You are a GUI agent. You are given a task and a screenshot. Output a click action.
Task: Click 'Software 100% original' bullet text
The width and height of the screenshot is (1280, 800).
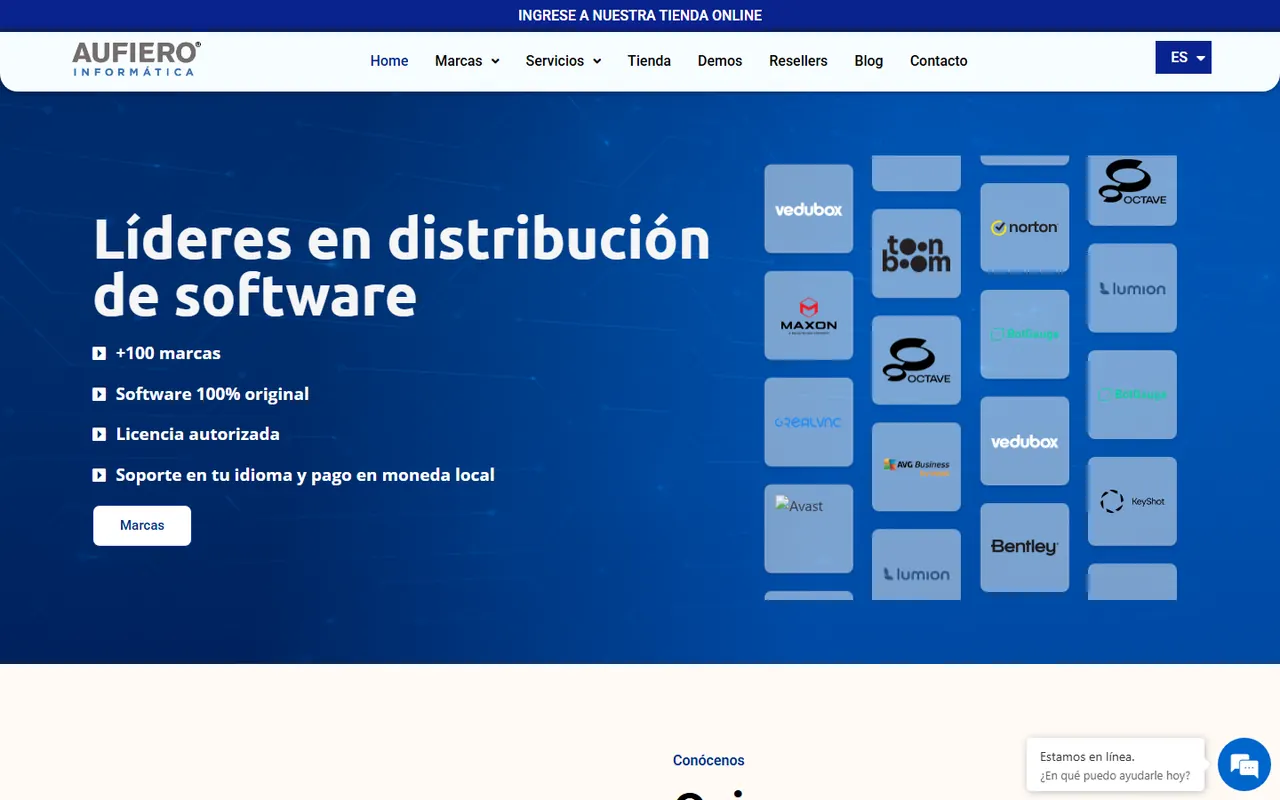coord(212,394)
